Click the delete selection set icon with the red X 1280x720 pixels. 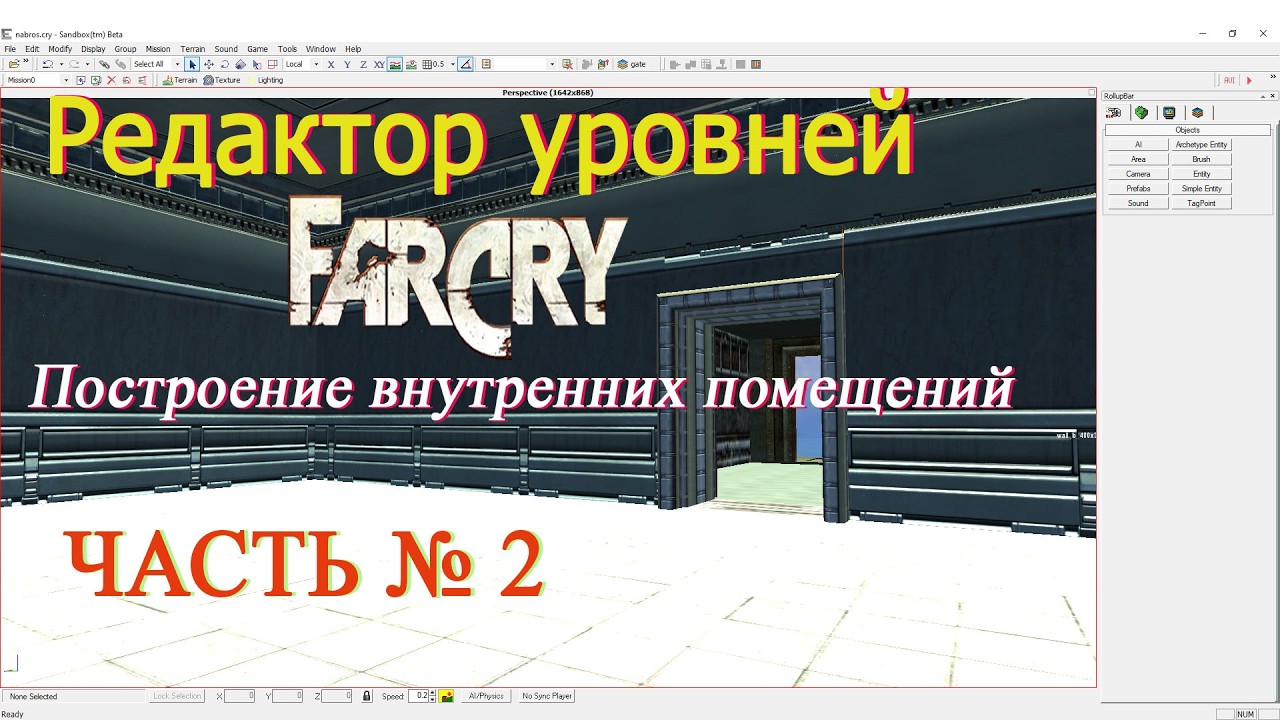pos(567,64)
